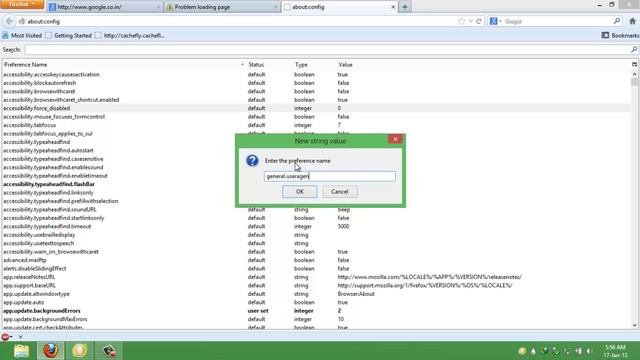Select advanced.mailftp preference
Image resolution: width=640 pixels, height=360 pixels.
pos(25,260)
